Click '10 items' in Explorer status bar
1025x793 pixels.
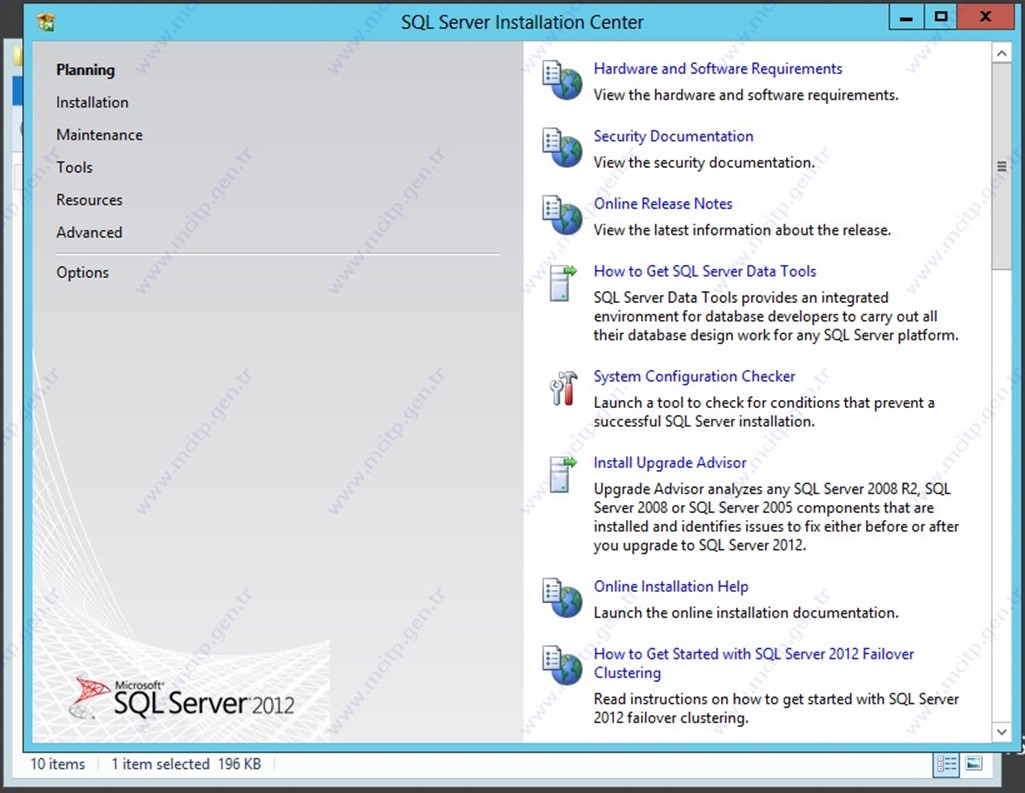coord(58,764)
